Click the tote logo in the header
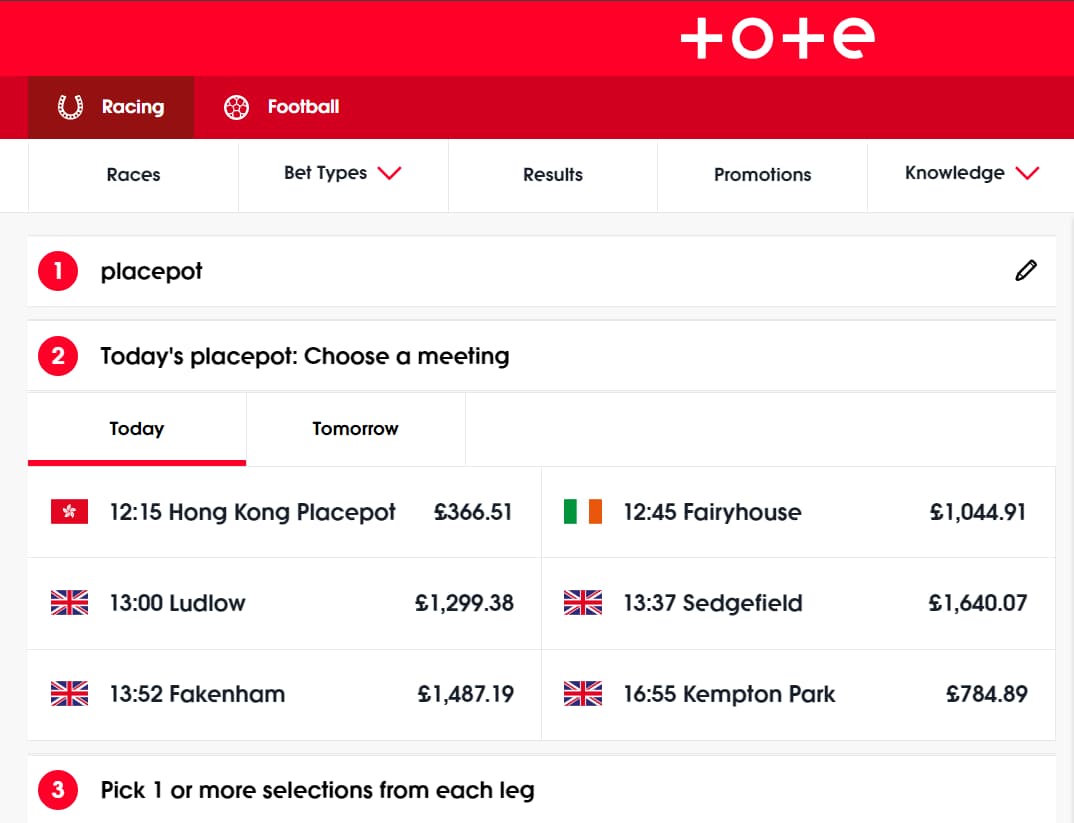 [x=777, y=38]
